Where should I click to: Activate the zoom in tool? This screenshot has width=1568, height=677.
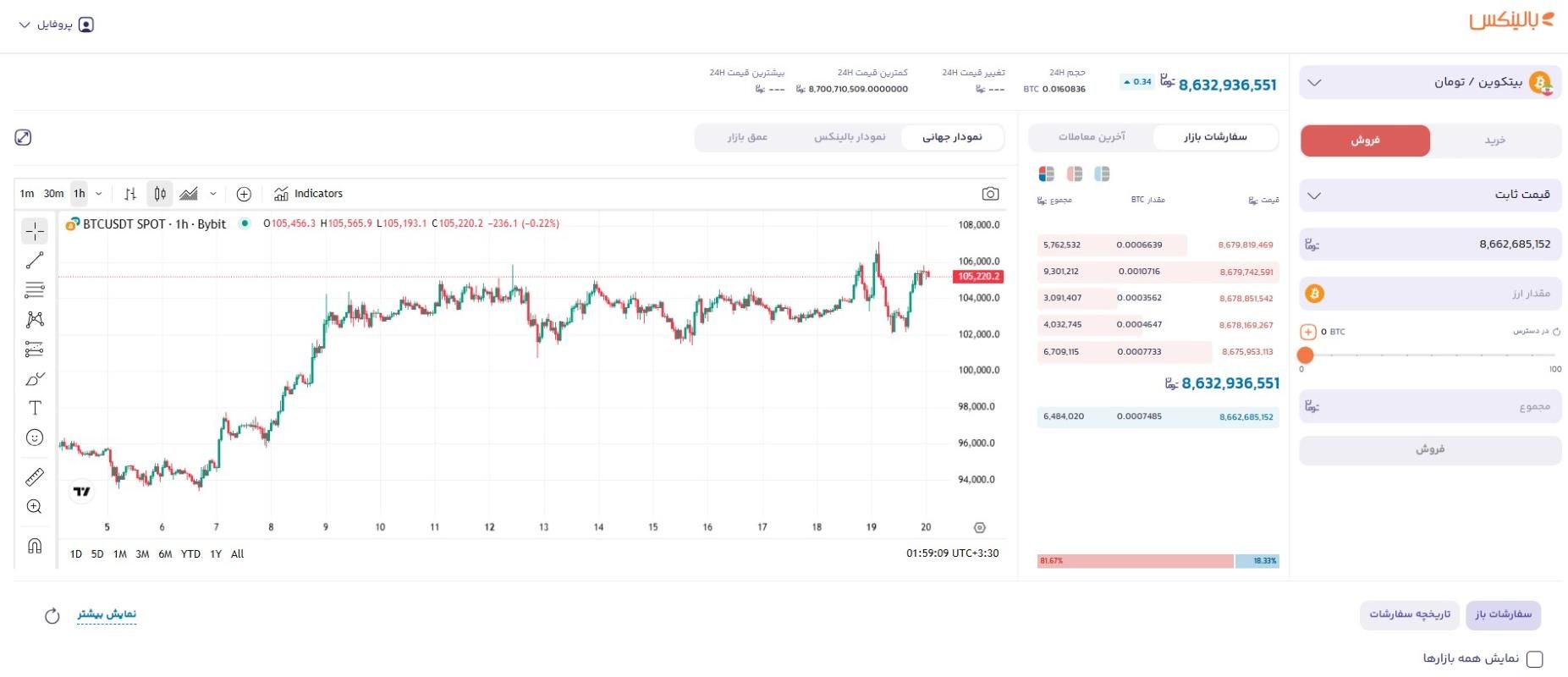[x=35, y=507]
